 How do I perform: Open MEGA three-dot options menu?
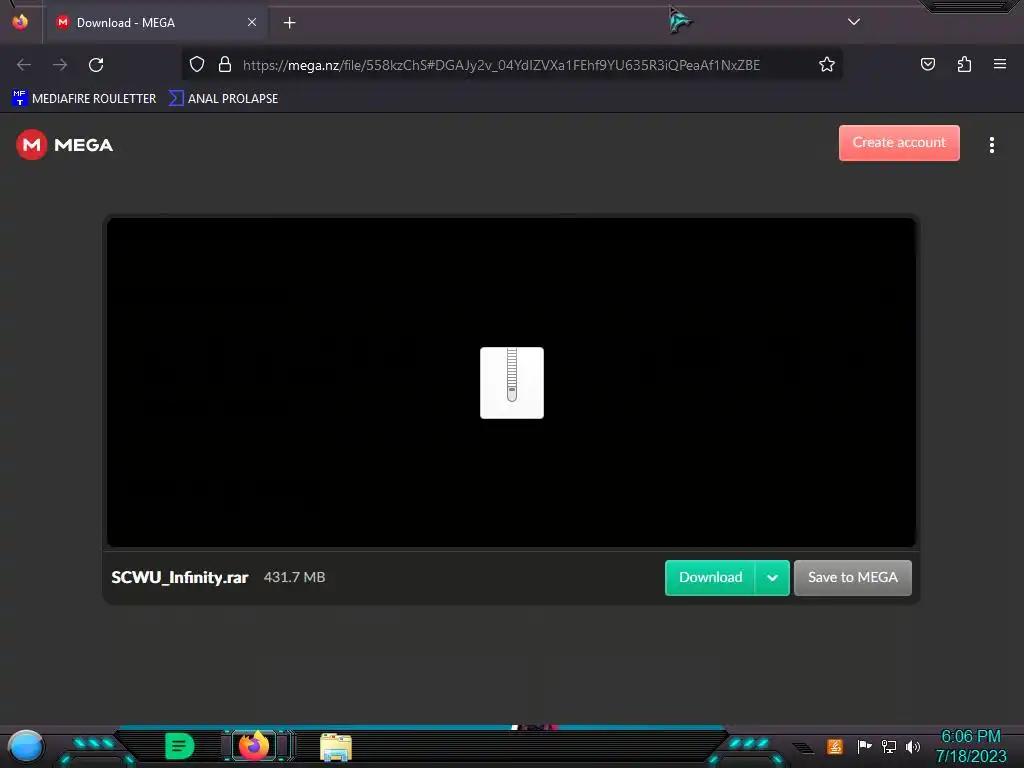(x=991, y=145)
